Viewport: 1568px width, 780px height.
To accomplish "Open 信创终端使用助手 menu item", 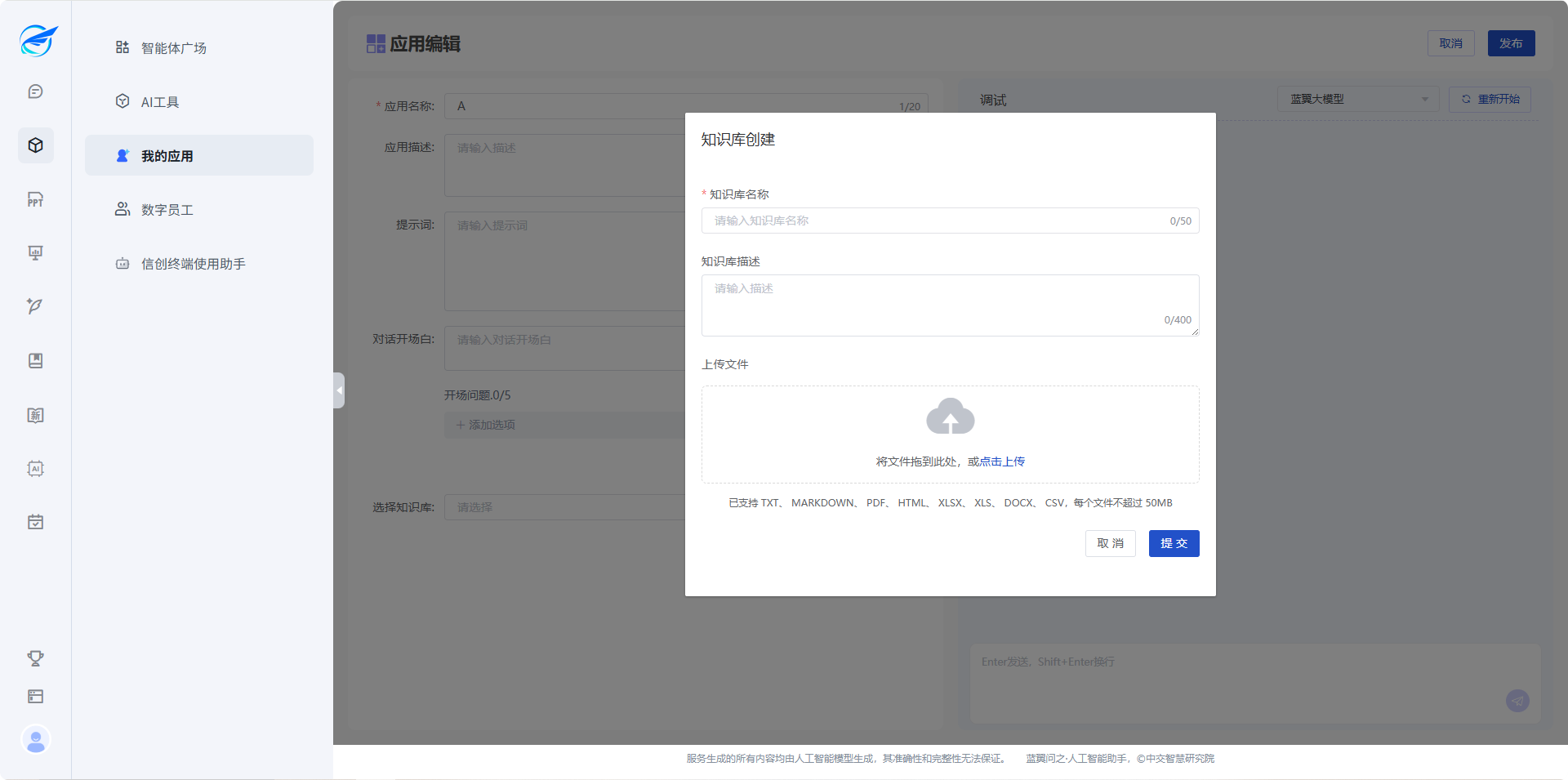I will coord(199,263).
